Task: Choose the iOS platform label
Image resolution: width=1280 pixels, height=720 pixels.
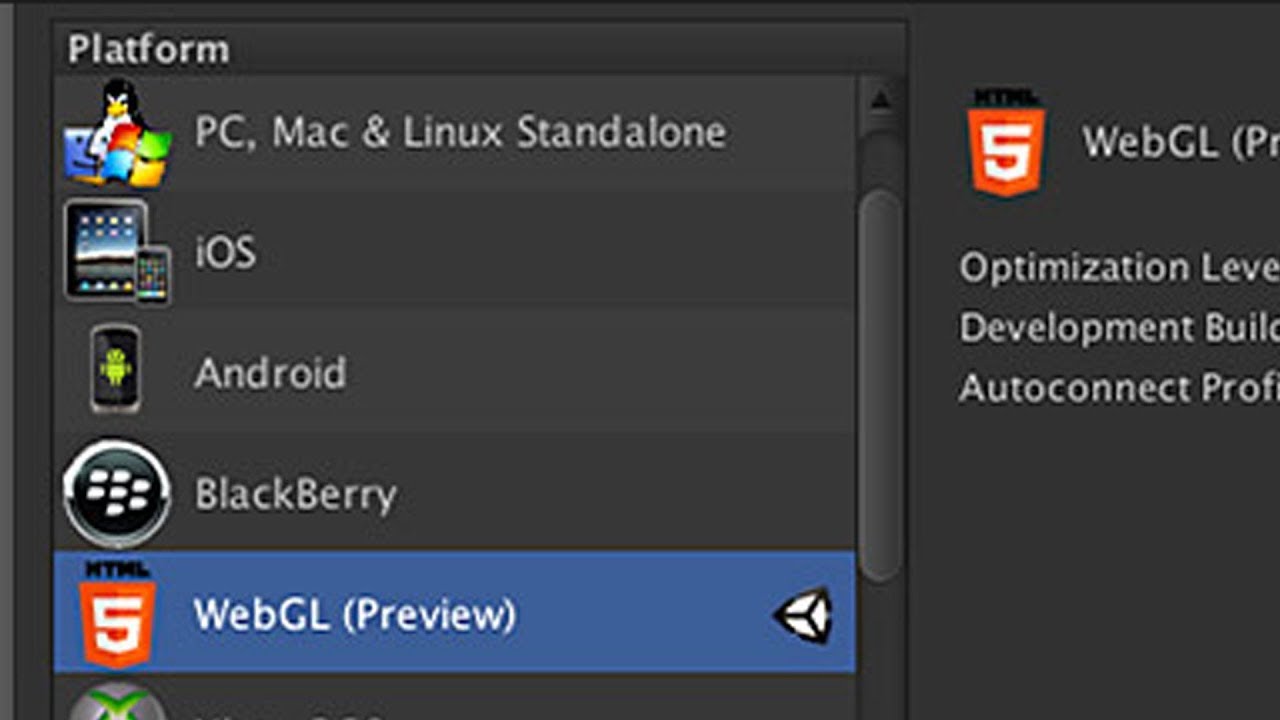Action: [x=225, y=253]
